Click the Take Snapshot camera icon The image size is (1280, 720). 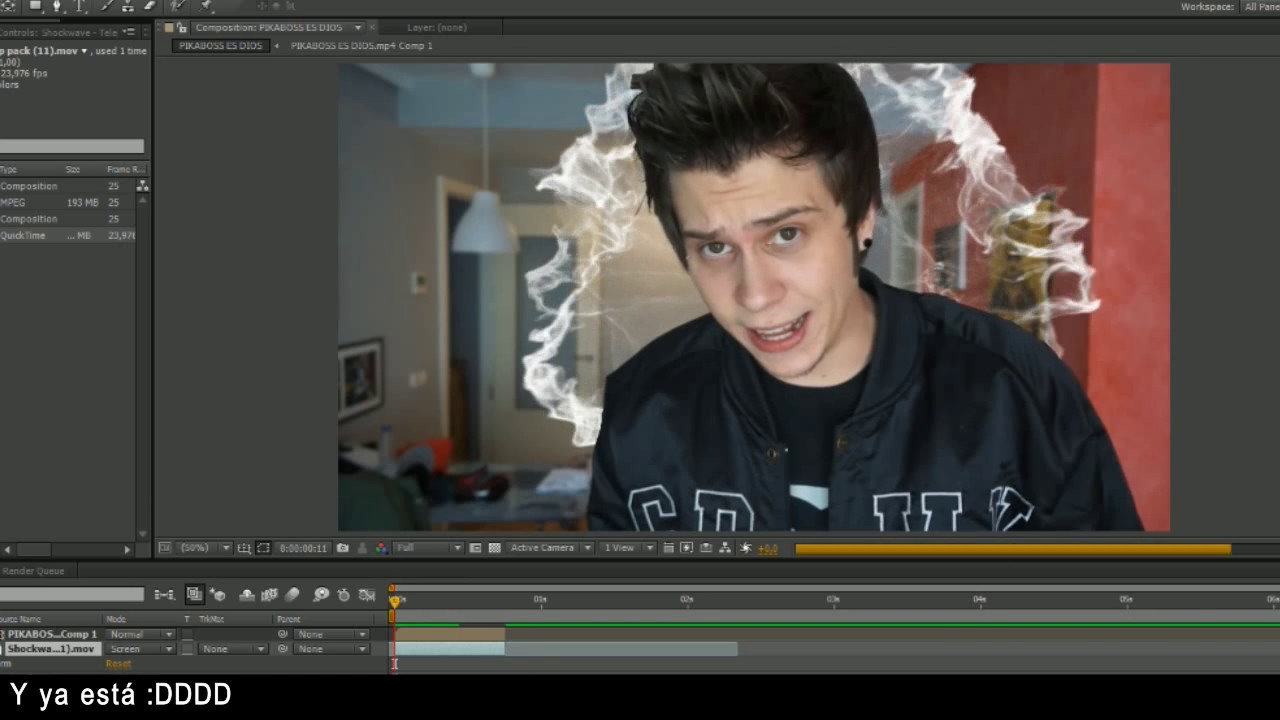(343, 548)
